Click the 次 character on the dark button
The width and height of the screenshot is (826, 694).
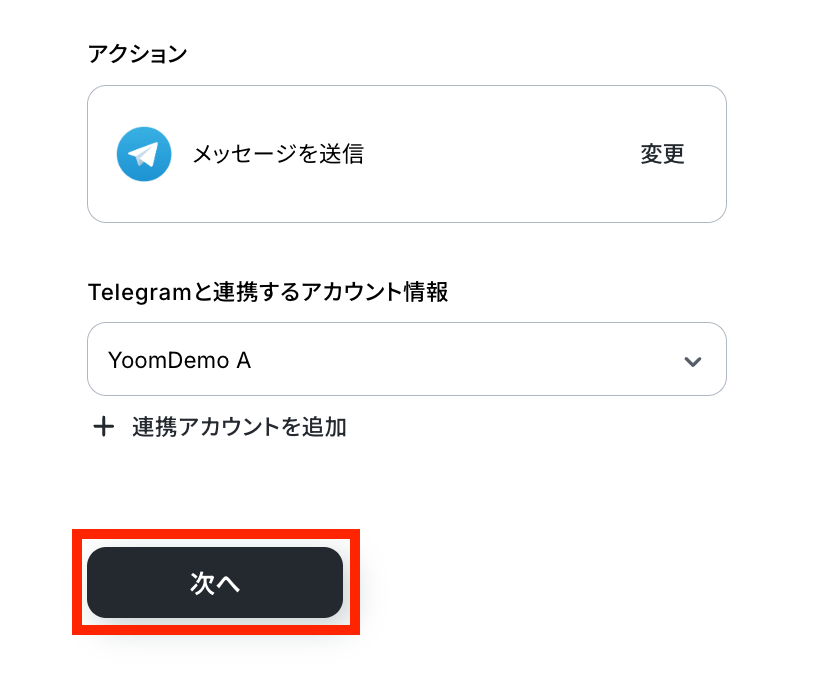click(202, 584)
